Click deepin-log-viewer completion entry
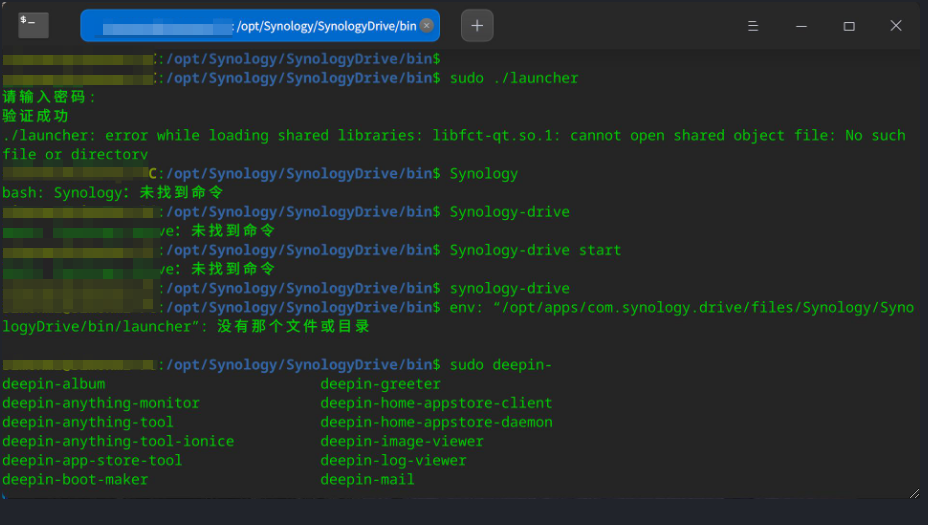The image size is (928, 525). pyautogui.click(x=393, y=461)
